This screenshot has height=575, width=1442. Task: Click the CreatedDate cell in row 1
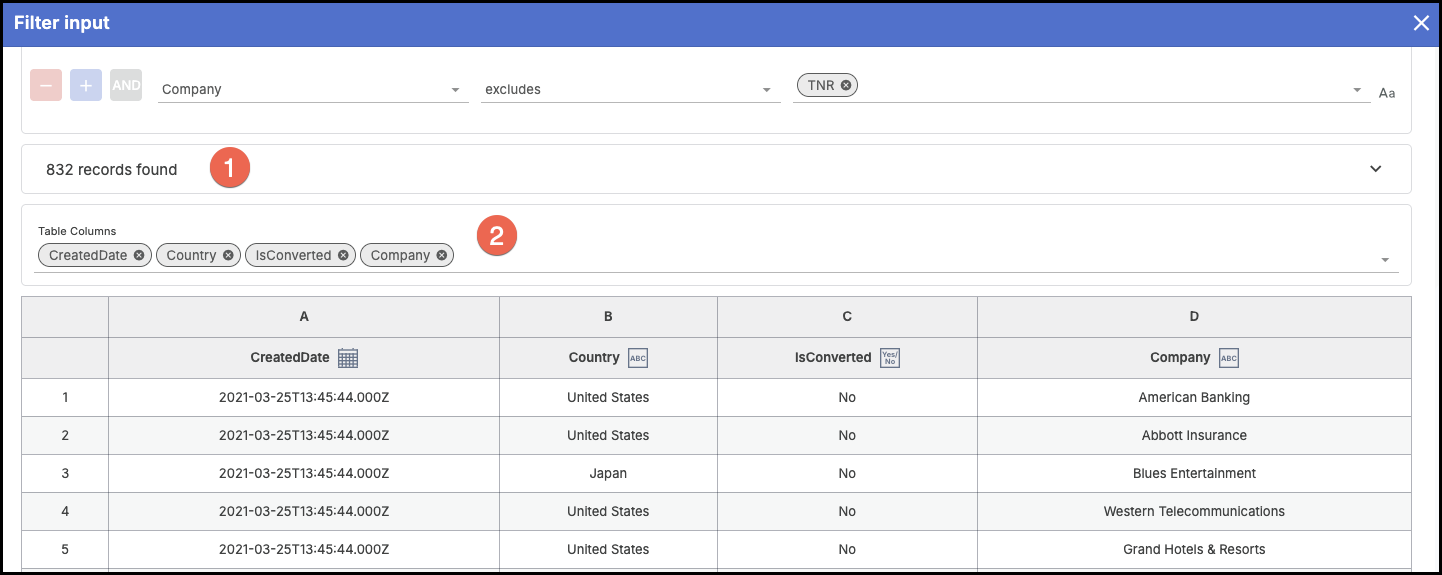[x=304, y=397]
